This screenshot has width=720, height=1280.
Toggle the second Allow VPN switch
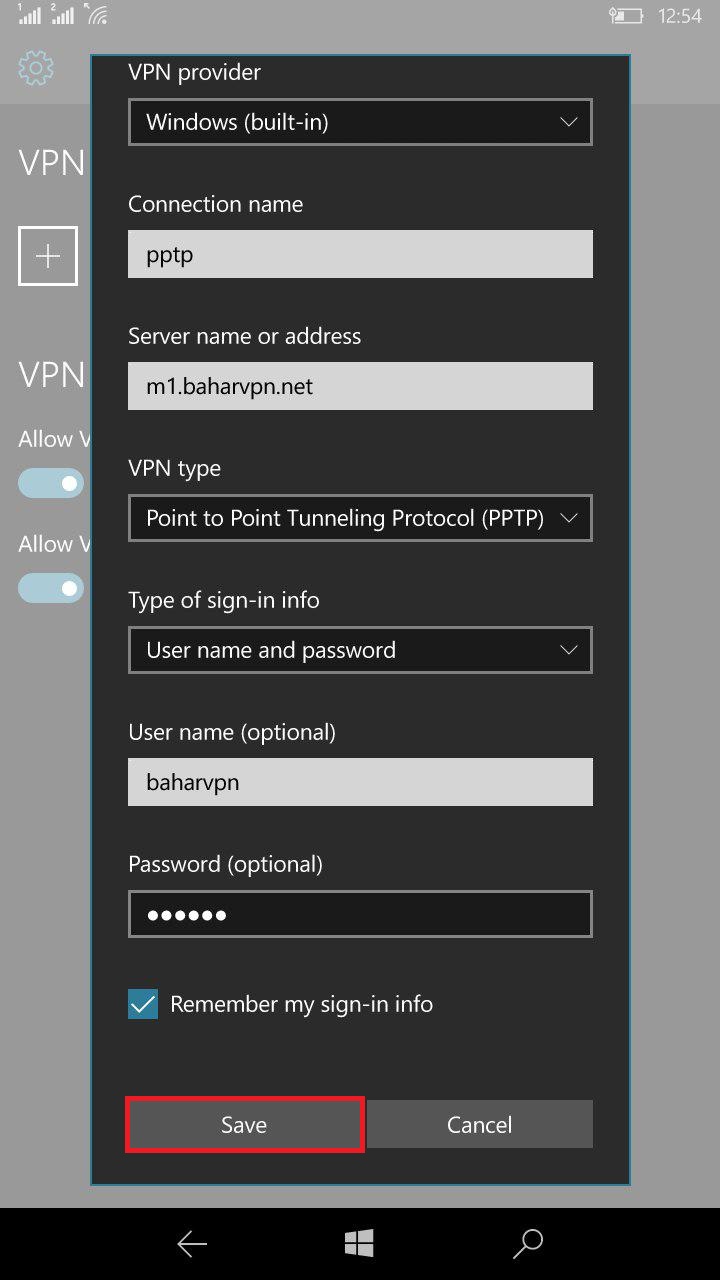(x=51, y=588)
